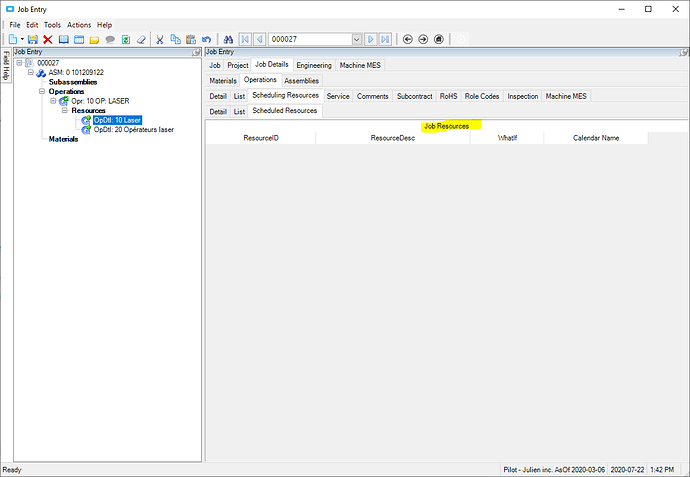
Task: Open the New icon dropdown arrow
Action: (22, 39)
